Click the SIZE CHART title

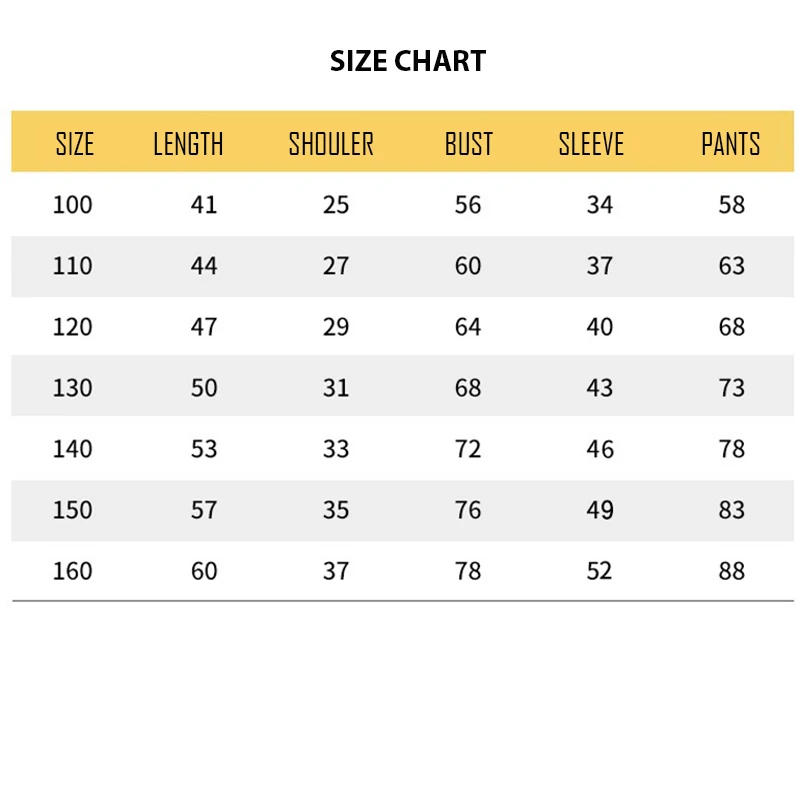[x=408, y=61]
